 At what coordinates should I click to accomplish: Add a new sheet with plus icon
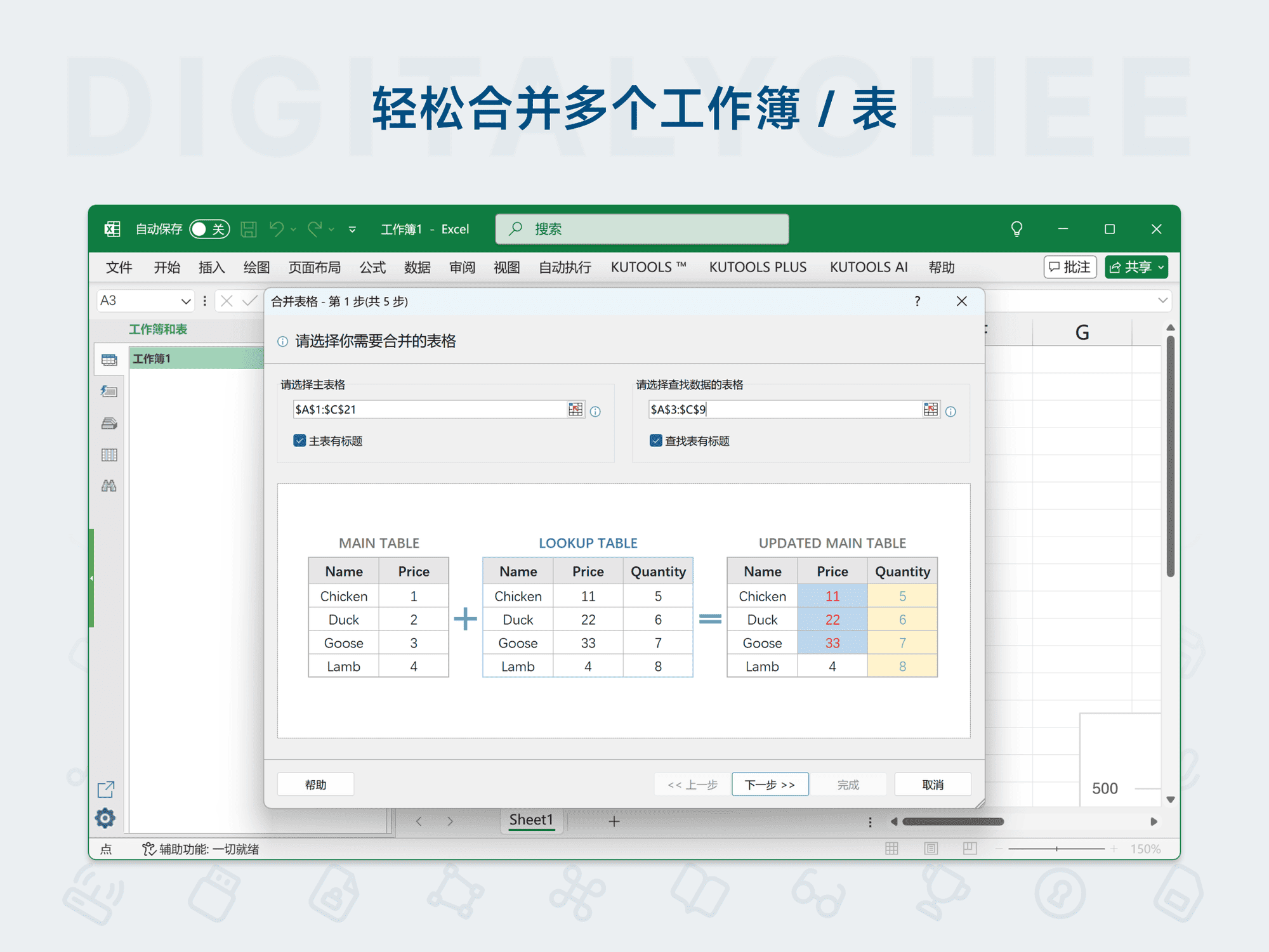[614, 821]
